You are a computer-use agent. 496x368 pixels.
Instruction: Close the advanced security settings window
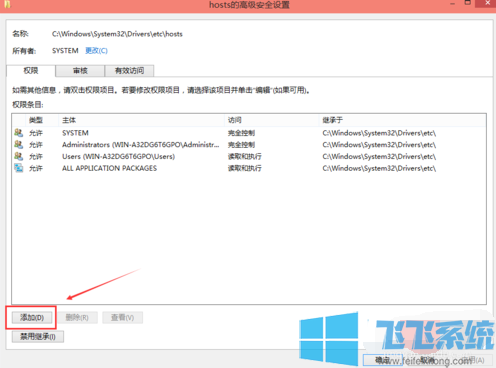pos(487,3)
